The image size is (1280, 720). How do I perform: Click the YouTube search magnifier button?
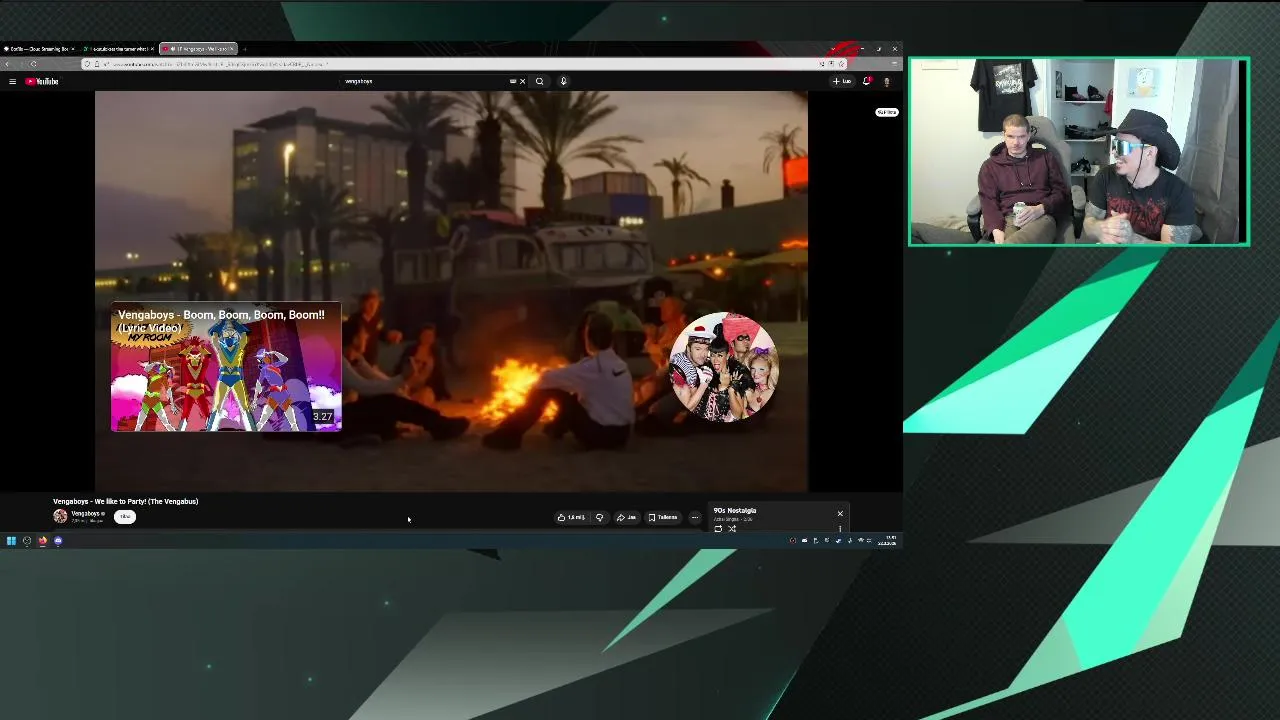(x=539, y=81)
